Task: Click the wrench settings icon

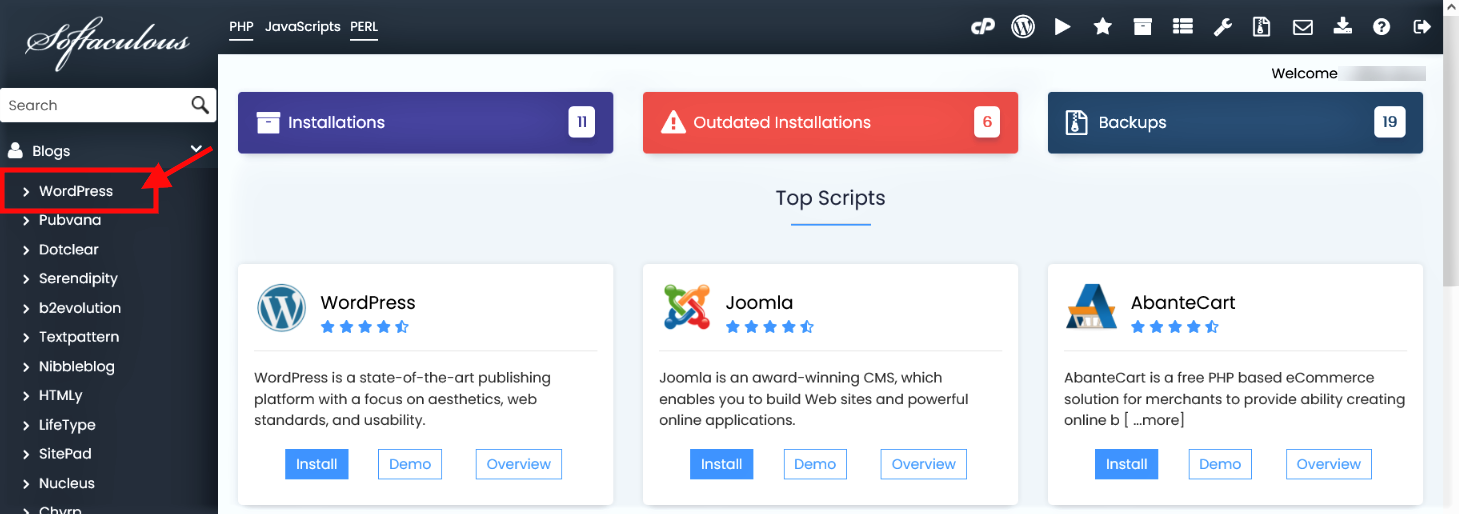Action: coord(1222,27)
